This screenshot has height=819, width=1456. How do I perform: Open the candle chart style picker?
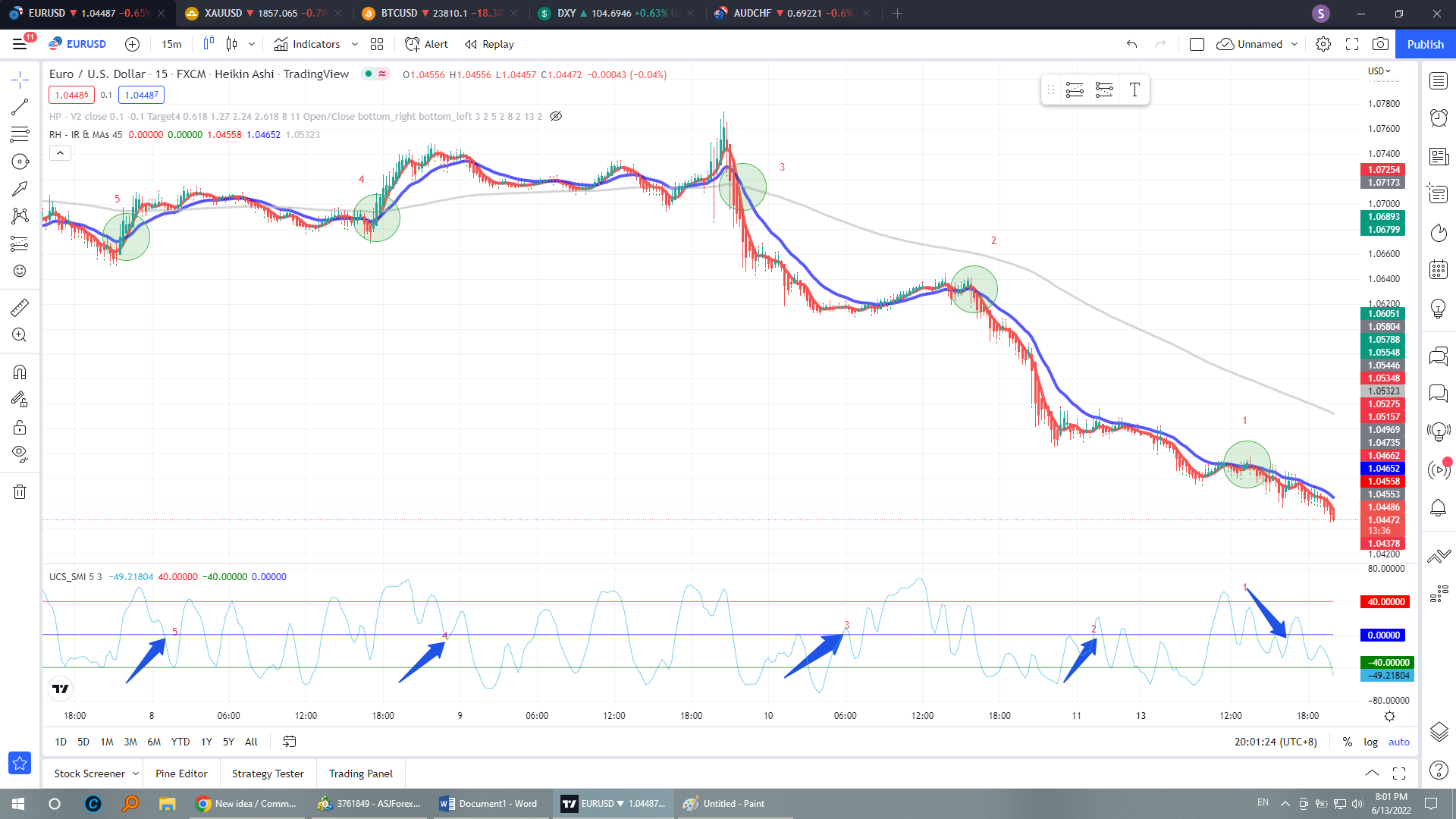click(231, 44)
